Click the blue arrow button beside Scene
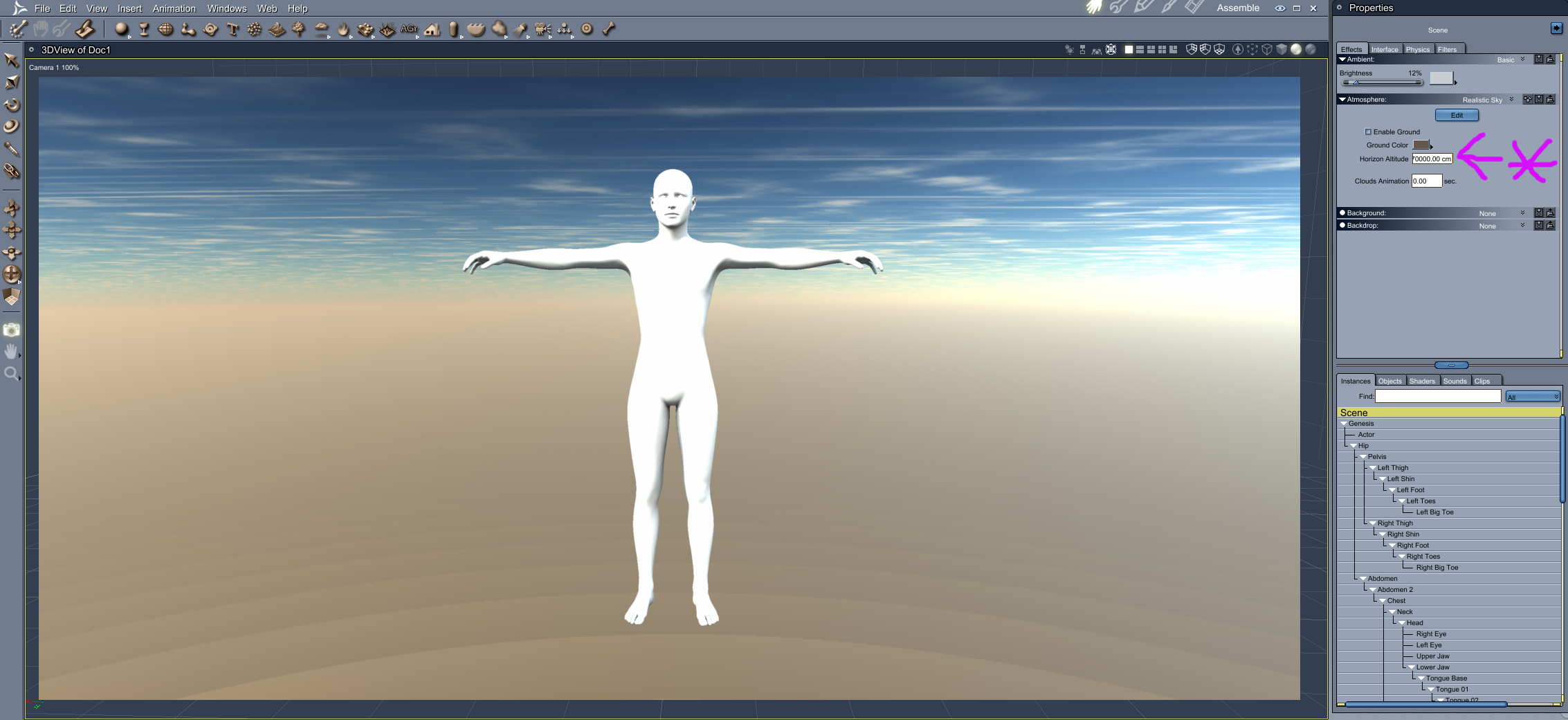This screenshot has width=1568, height=720. pyautogui.click(x=1556, y=28)
